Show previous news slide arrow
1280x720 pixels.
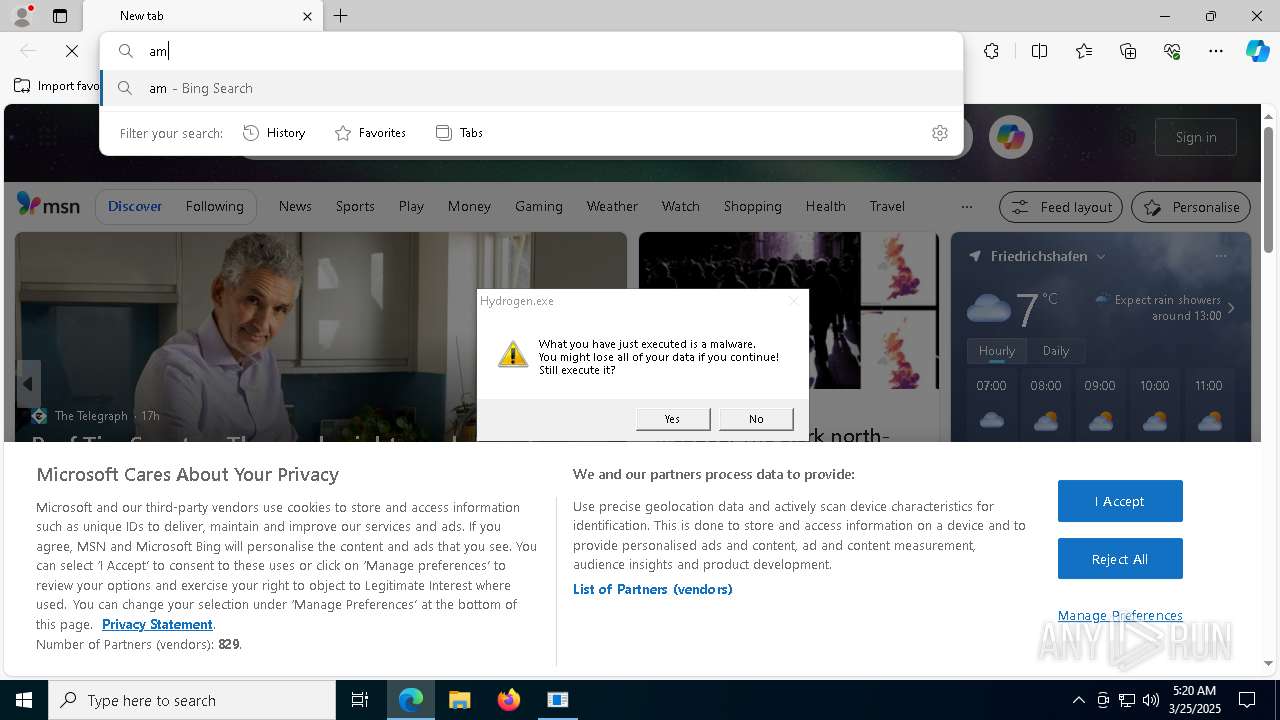click(x=27, y=384)
